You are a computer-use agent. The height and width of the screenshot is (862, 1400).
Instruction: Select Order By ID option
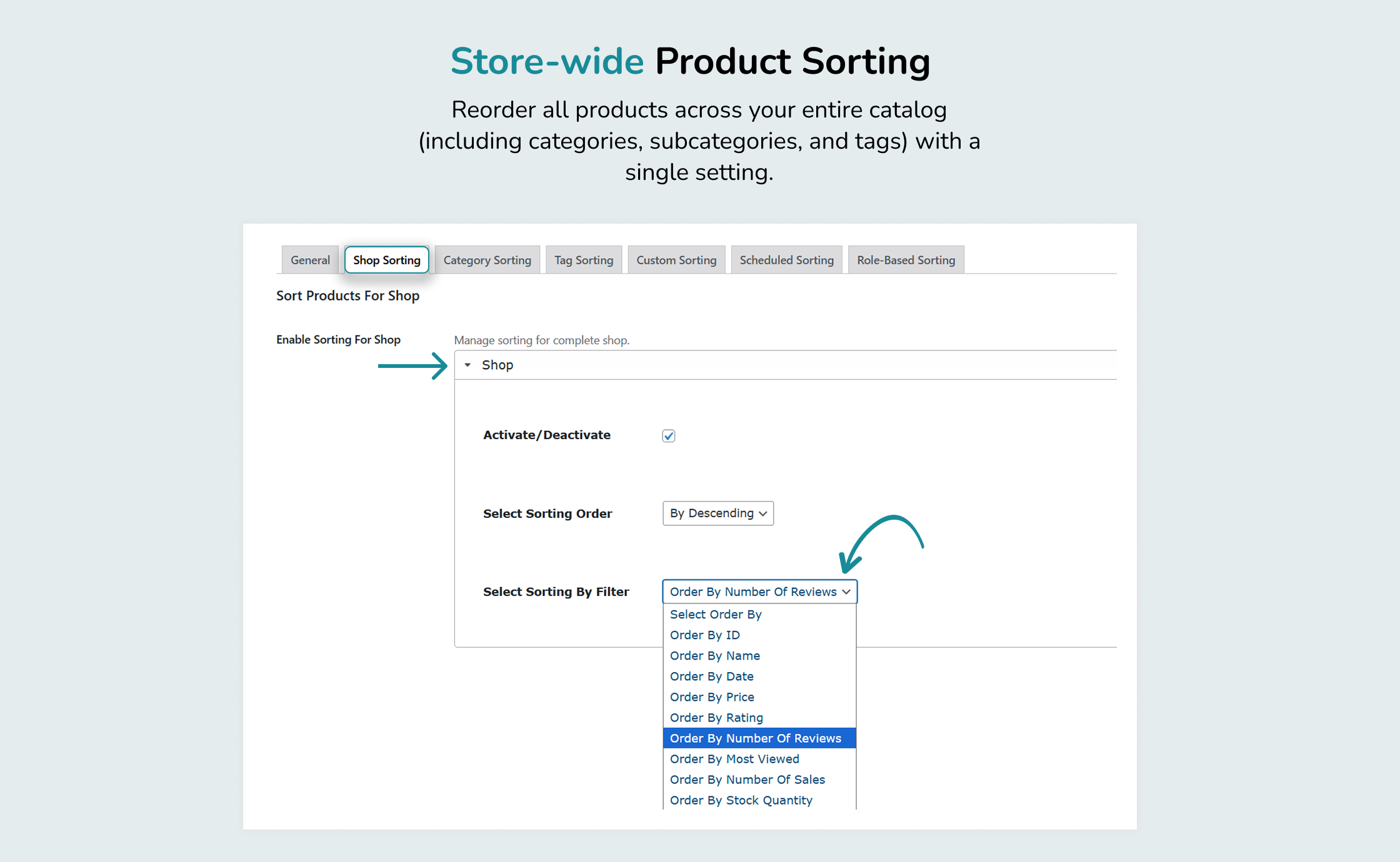759,635
